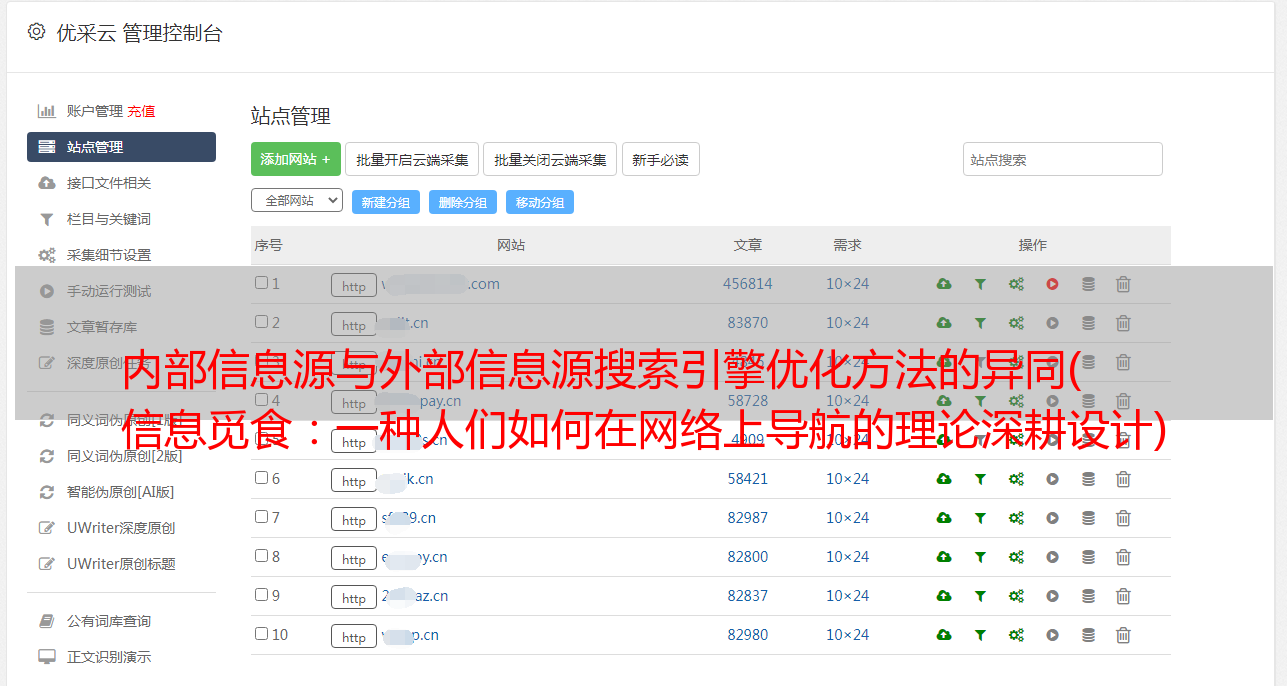The height and width of the screenshot is (686, 1287).
Task: Tick the checkbox for row 9
Action: [x=261, y=595]
